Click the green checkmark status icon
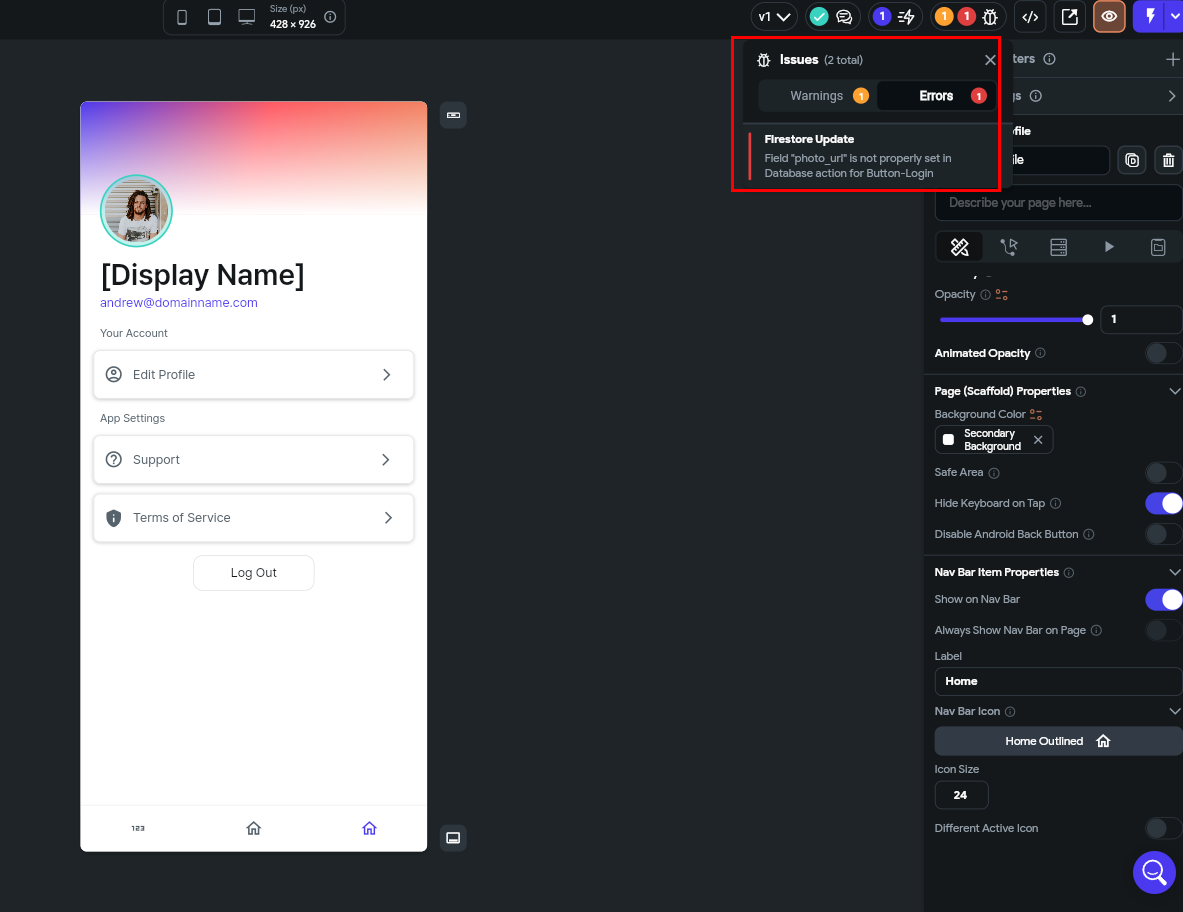Image resolution: width=1183 pixels, height=912 pixels. click(x=819, y=17)
